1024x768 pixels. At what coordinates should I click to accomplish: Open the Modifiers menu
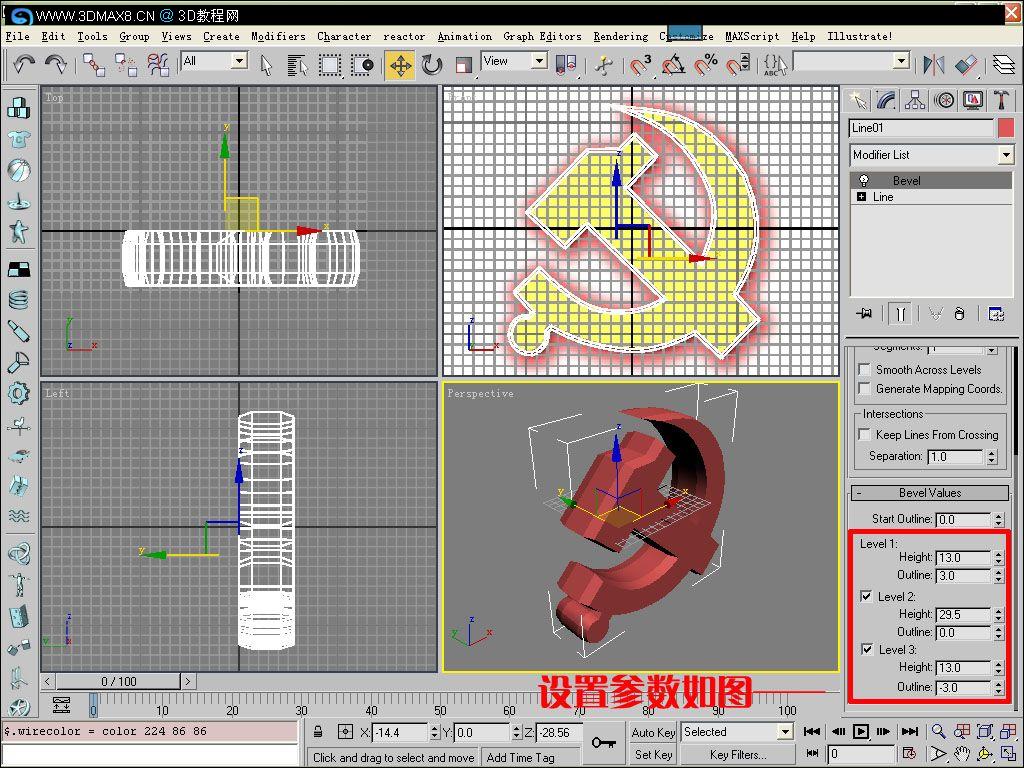278,37
